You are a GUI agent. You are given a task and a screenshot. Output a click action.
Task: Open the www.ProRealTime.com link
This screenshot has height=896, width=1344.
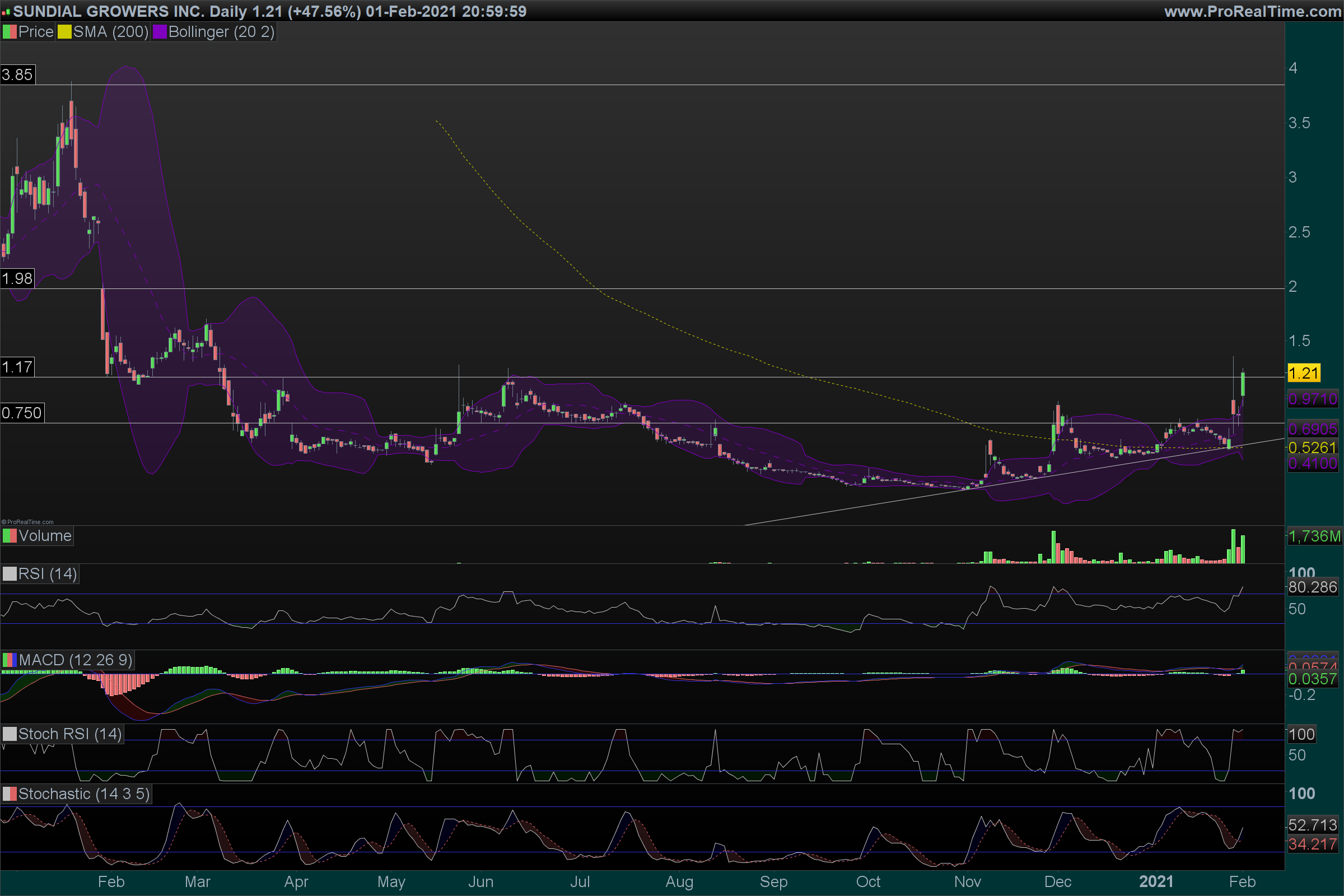(x=1252, y=11)
